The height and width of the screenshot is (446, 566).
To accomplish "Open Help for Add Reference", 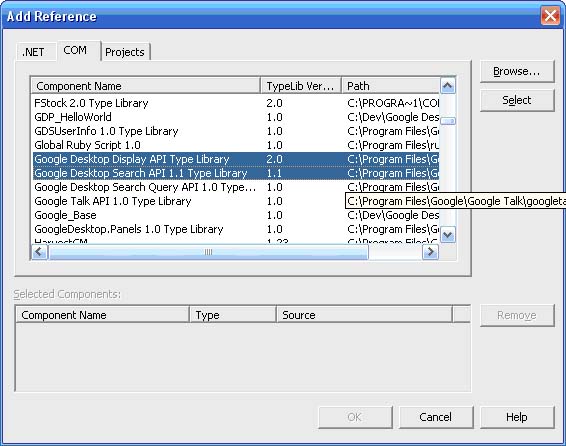I will point(517,417).
